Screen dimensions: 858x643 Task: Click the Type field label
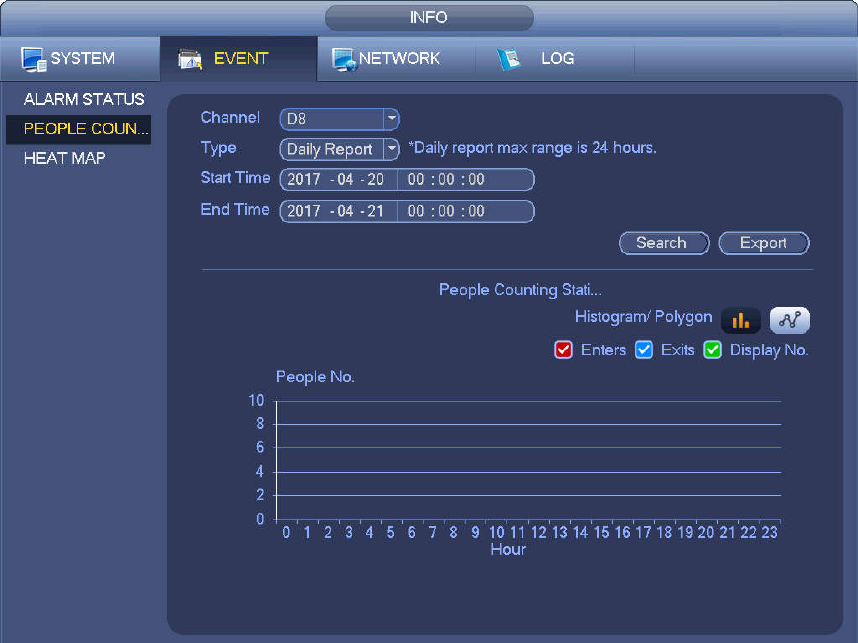coord(218,148)
